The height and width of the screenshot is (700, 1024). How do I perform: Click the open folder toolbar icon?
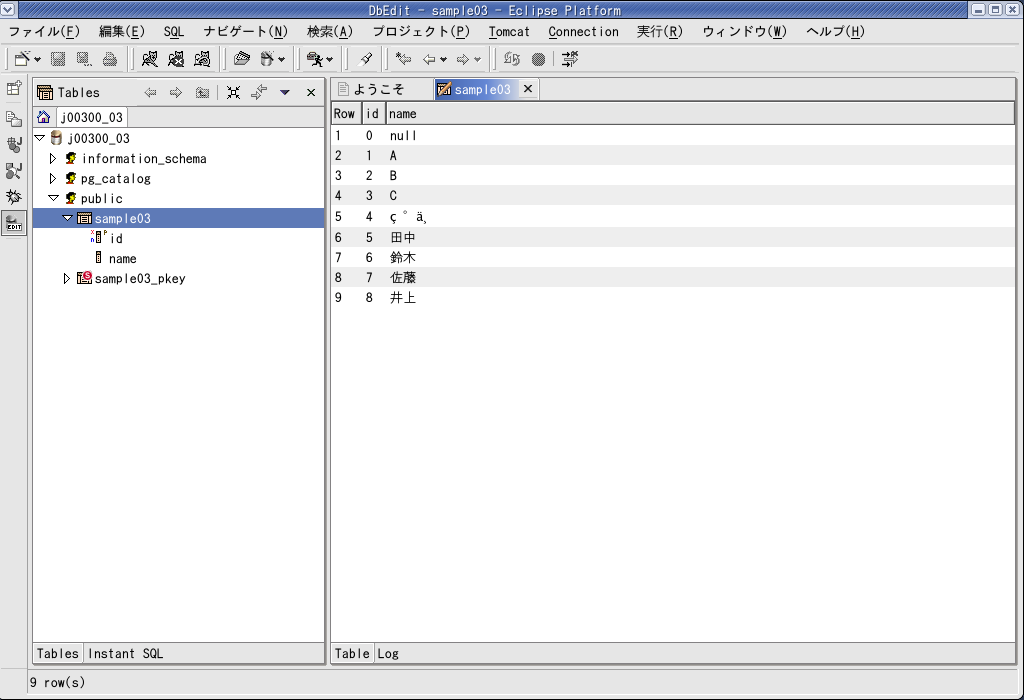(242, 59)
